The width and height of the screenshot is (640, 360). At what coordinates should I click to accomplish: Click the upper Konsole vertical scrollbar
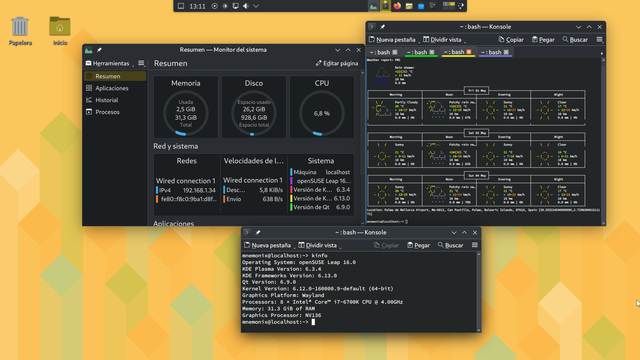click(604, 141)
